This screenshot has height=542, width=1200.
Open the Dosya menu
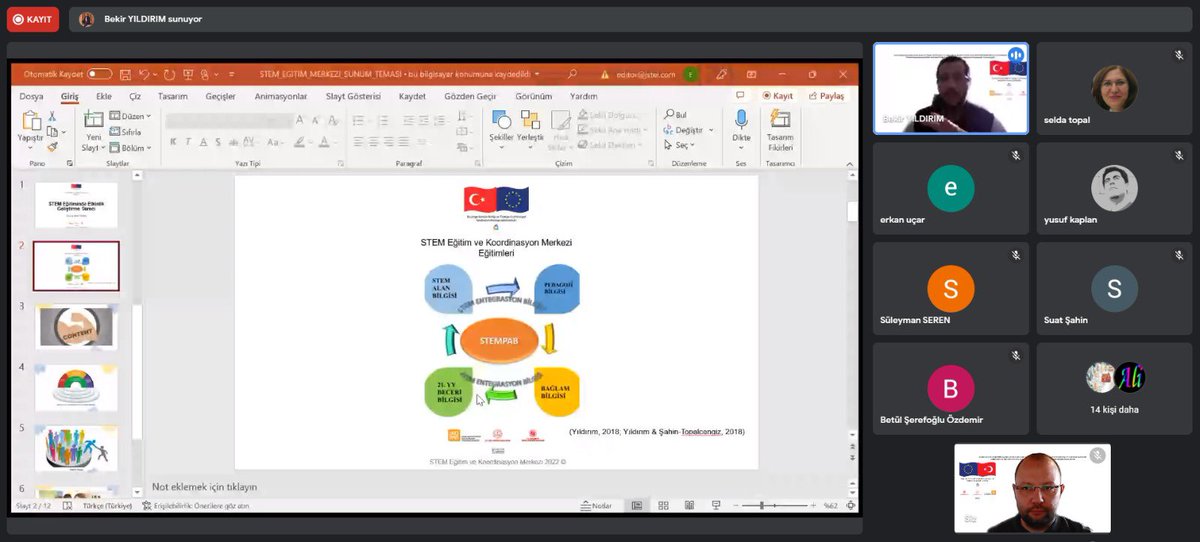click(31, 96)
